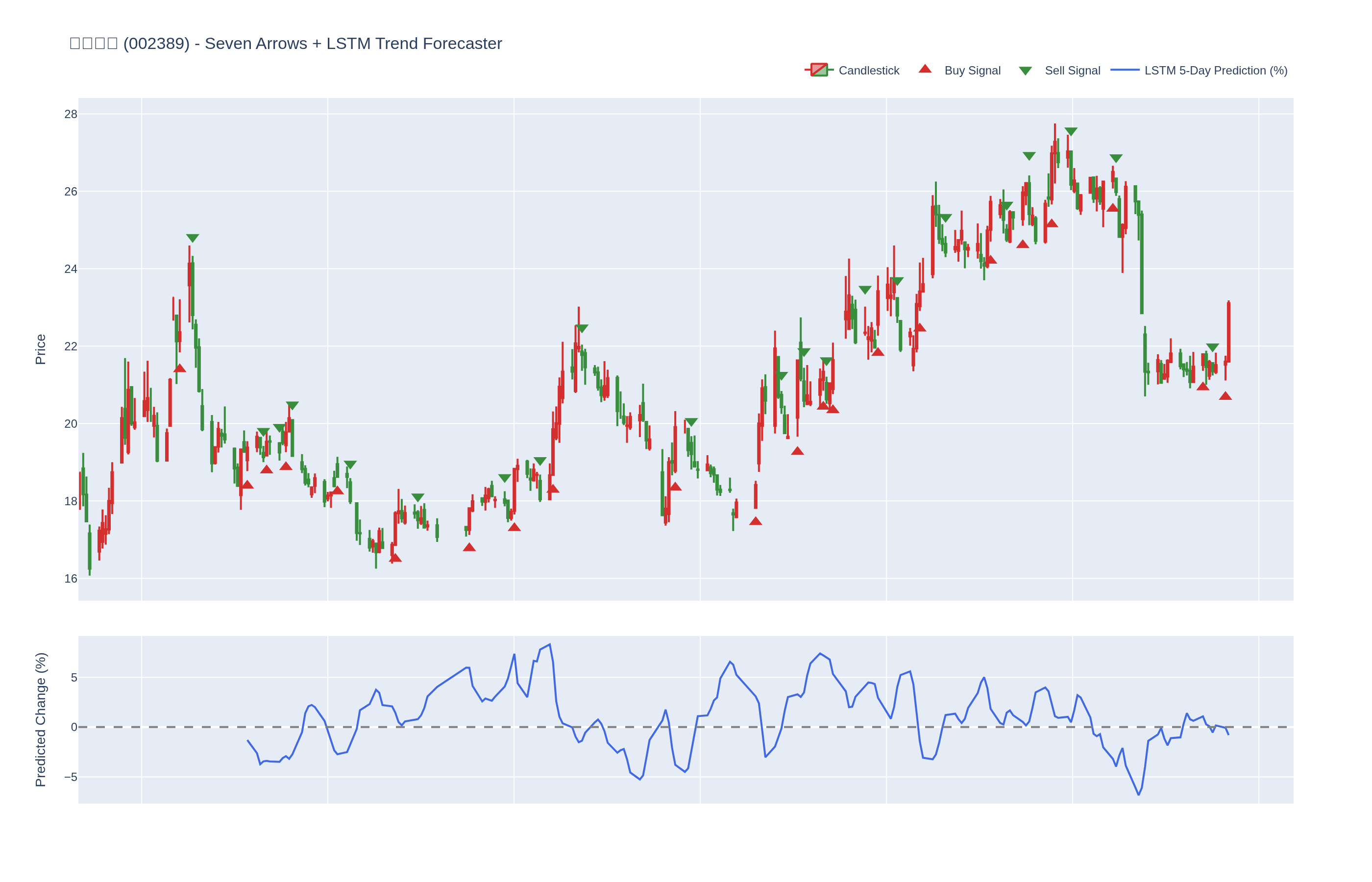Image resolution: width=1372 pixels, height=882 pixels.
Task: Click the 28 tick label on price axis
Action: 71,114
